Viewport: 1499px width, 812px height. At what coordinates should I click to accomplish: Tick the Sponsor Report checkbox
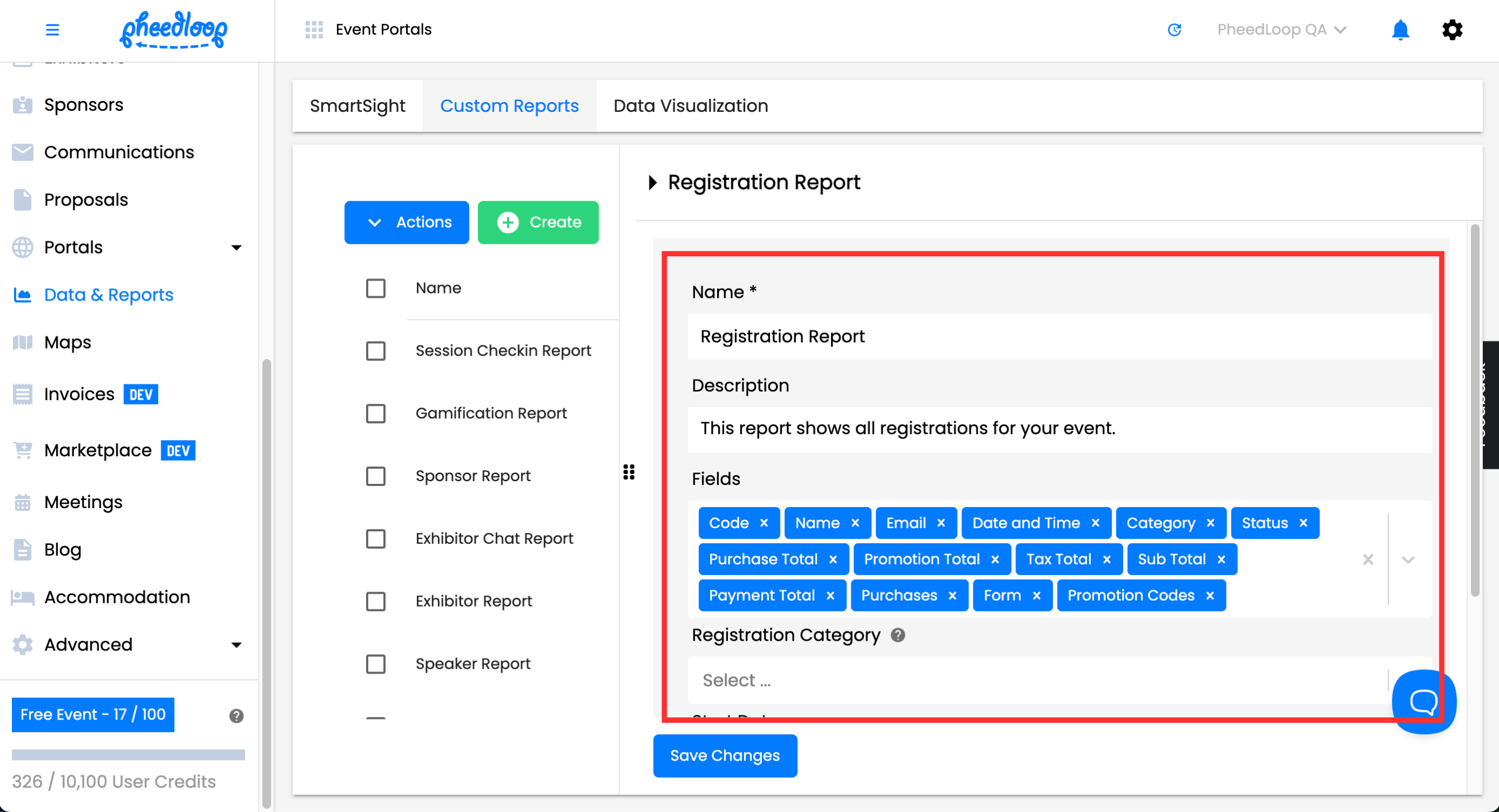(375, 476)
